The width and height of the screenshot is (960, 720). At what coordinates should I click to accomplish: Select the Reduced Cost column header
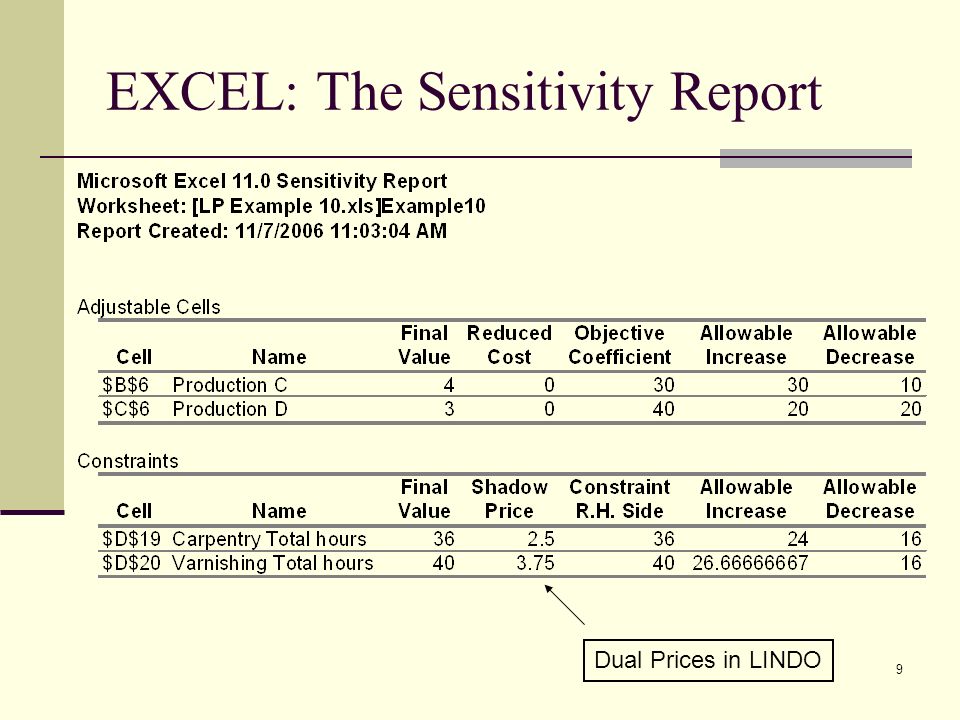tap(509, 345)
